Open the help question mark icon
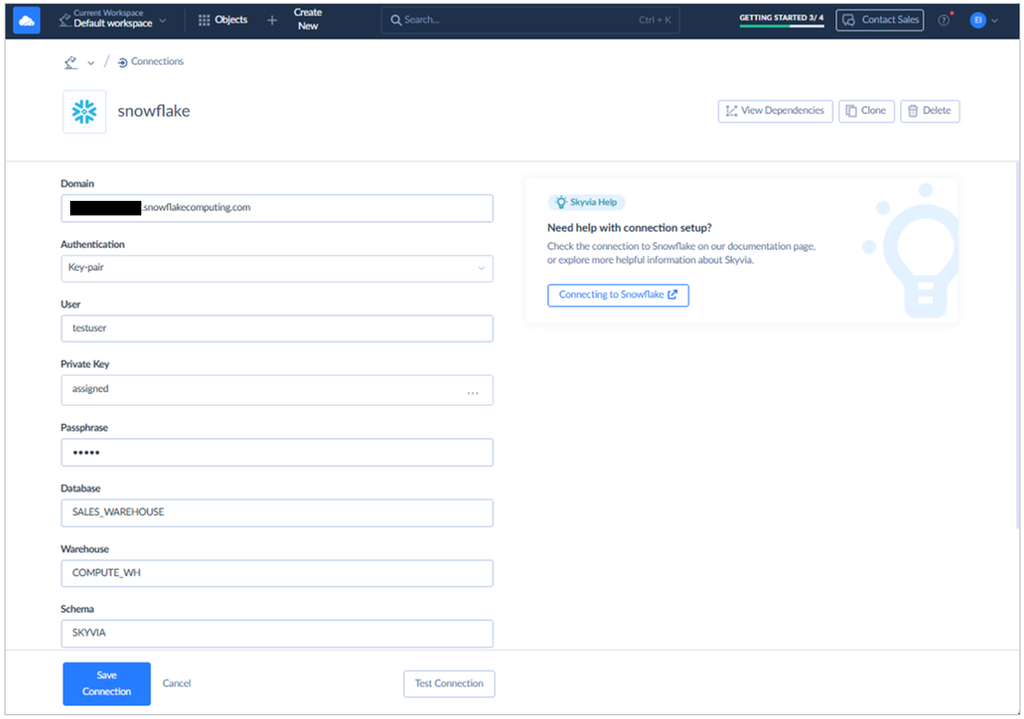Image resolution: width=1024 pixels, height=719 pixels. click(944, 20)
